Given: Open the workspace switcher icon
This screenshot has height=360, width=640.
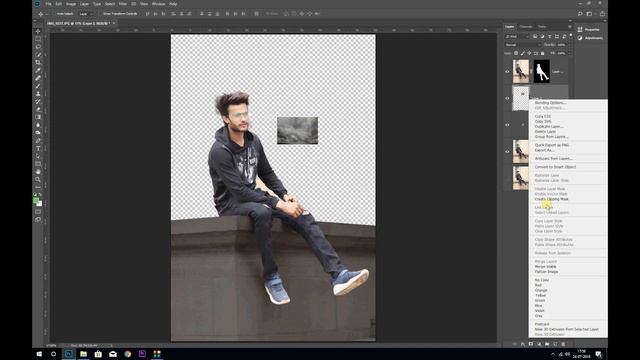Looking at the screenshot, I should [589, 14].
